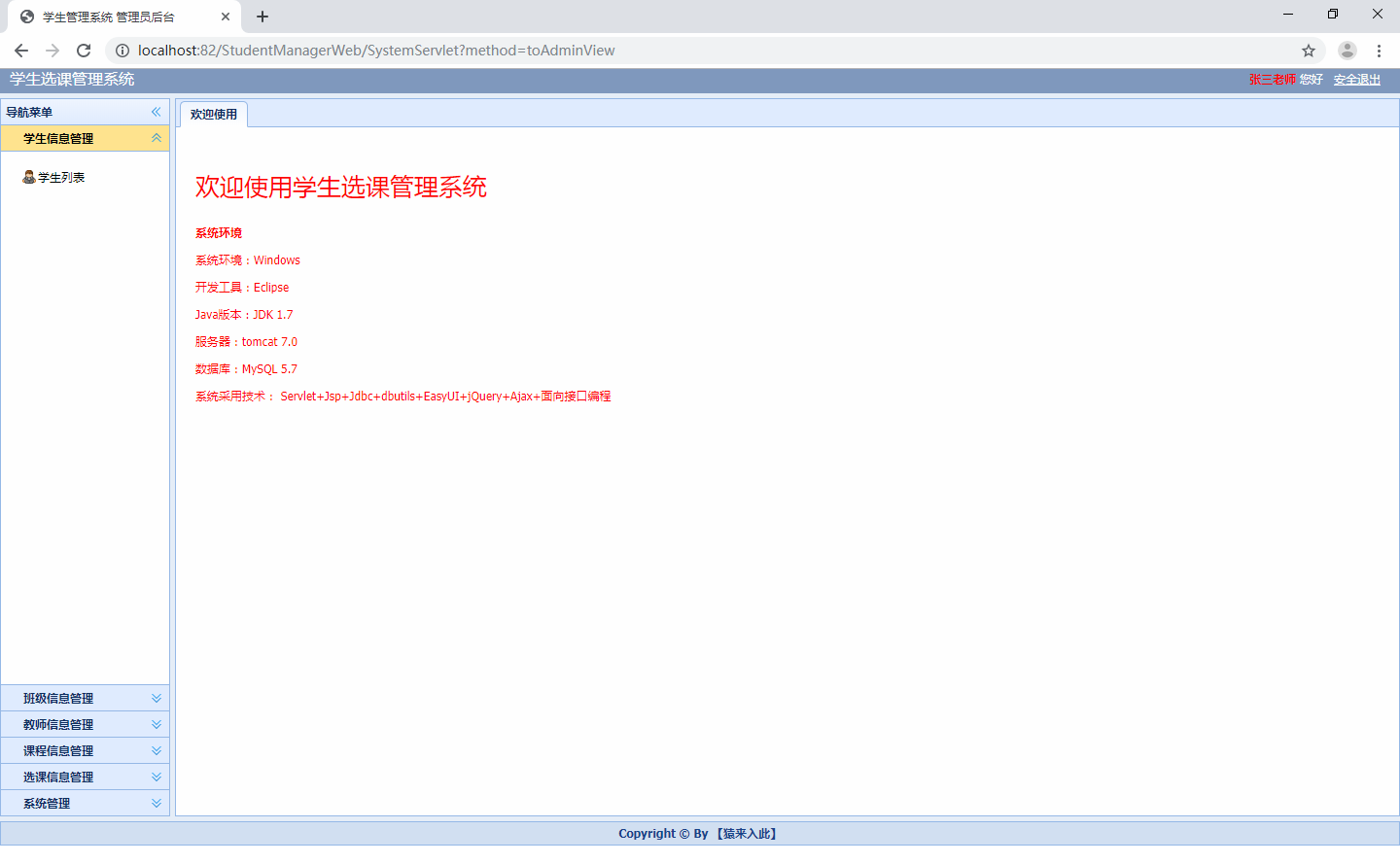This screenshot has height=864, width=1400.
Task: Click the 开发工具：Eclipse line
Action: click(242, 288)
